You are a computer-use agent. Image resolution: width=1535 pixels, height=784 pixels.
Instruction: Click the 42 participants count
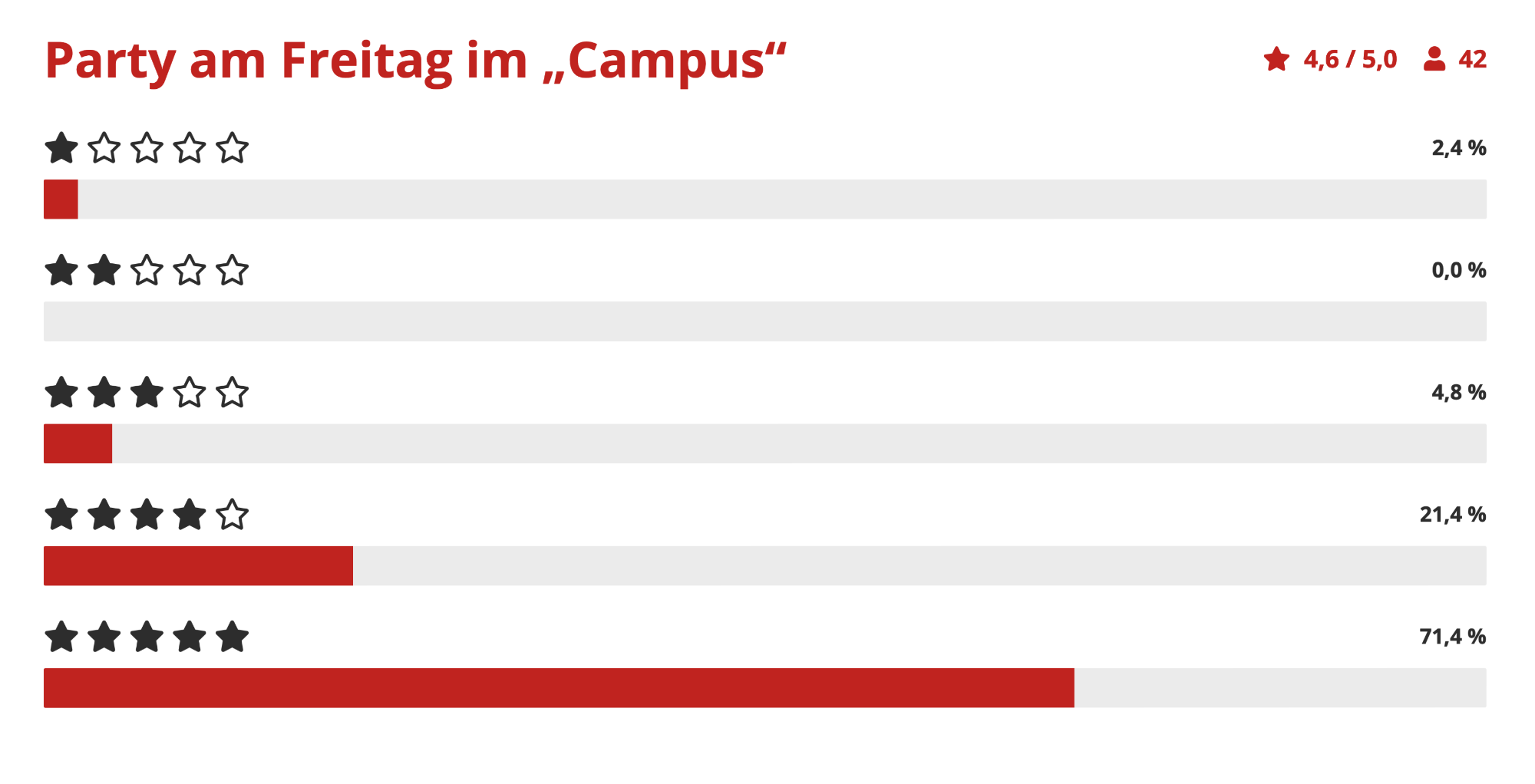pos(1472,59)
